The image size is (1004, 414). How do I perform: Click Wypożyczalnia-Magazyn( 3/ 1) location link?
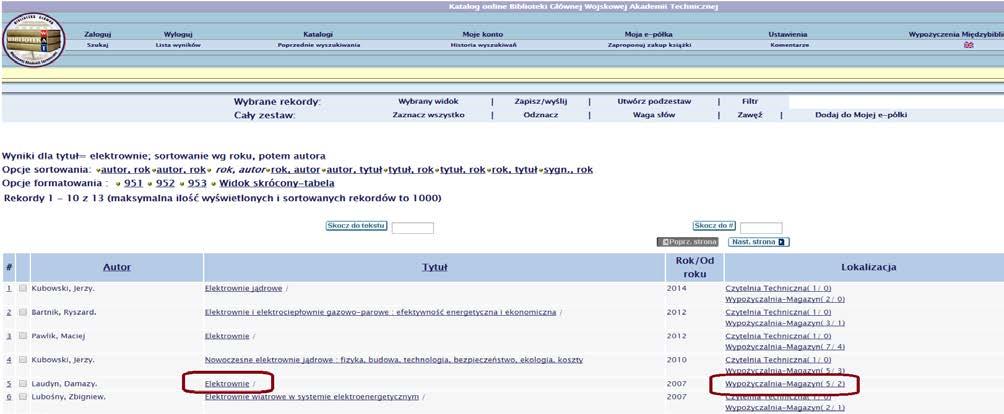785,323
